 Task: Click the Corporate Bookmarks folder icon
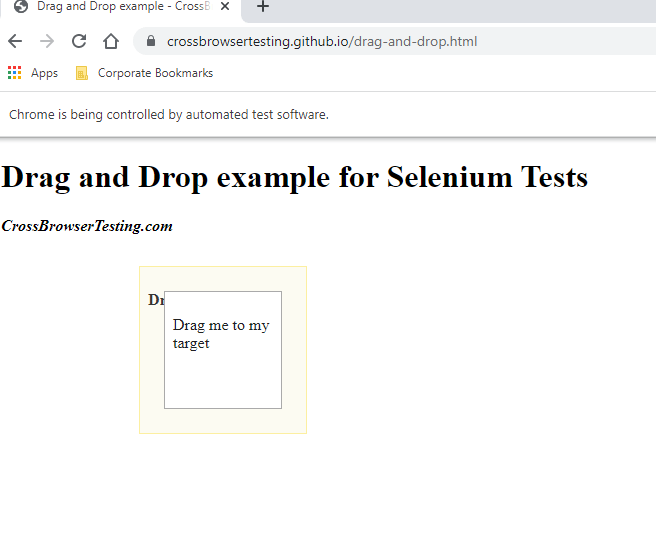coord(82,72)
